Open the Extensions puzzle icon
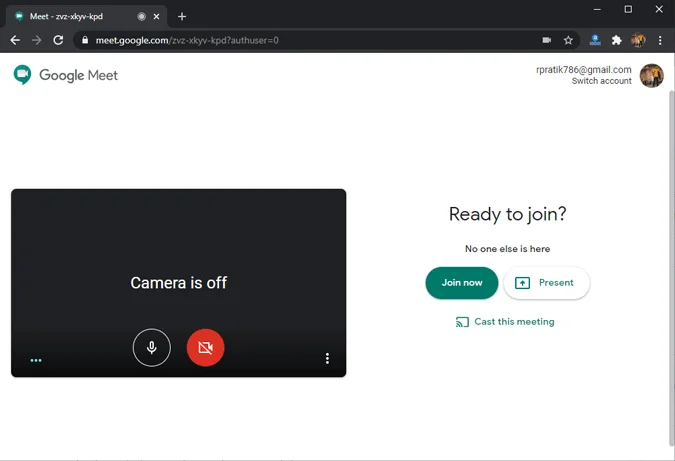The height and width of the screenshot is (461, 675). 616,40
